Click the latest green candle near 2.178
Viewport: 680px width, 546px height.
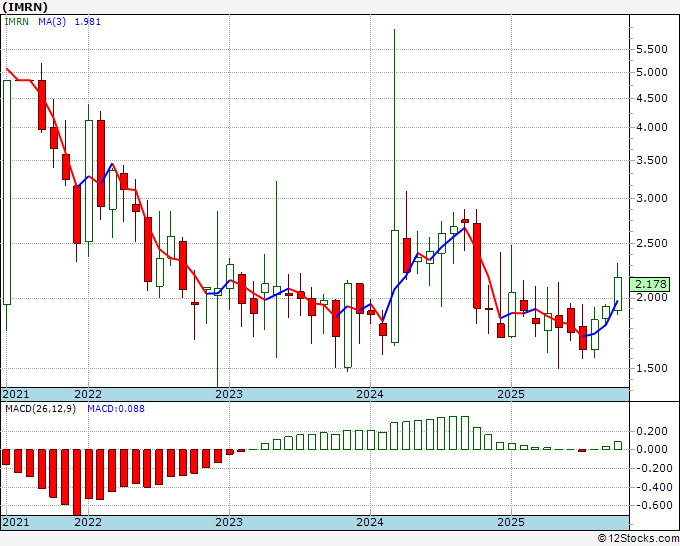pos(618,294)
